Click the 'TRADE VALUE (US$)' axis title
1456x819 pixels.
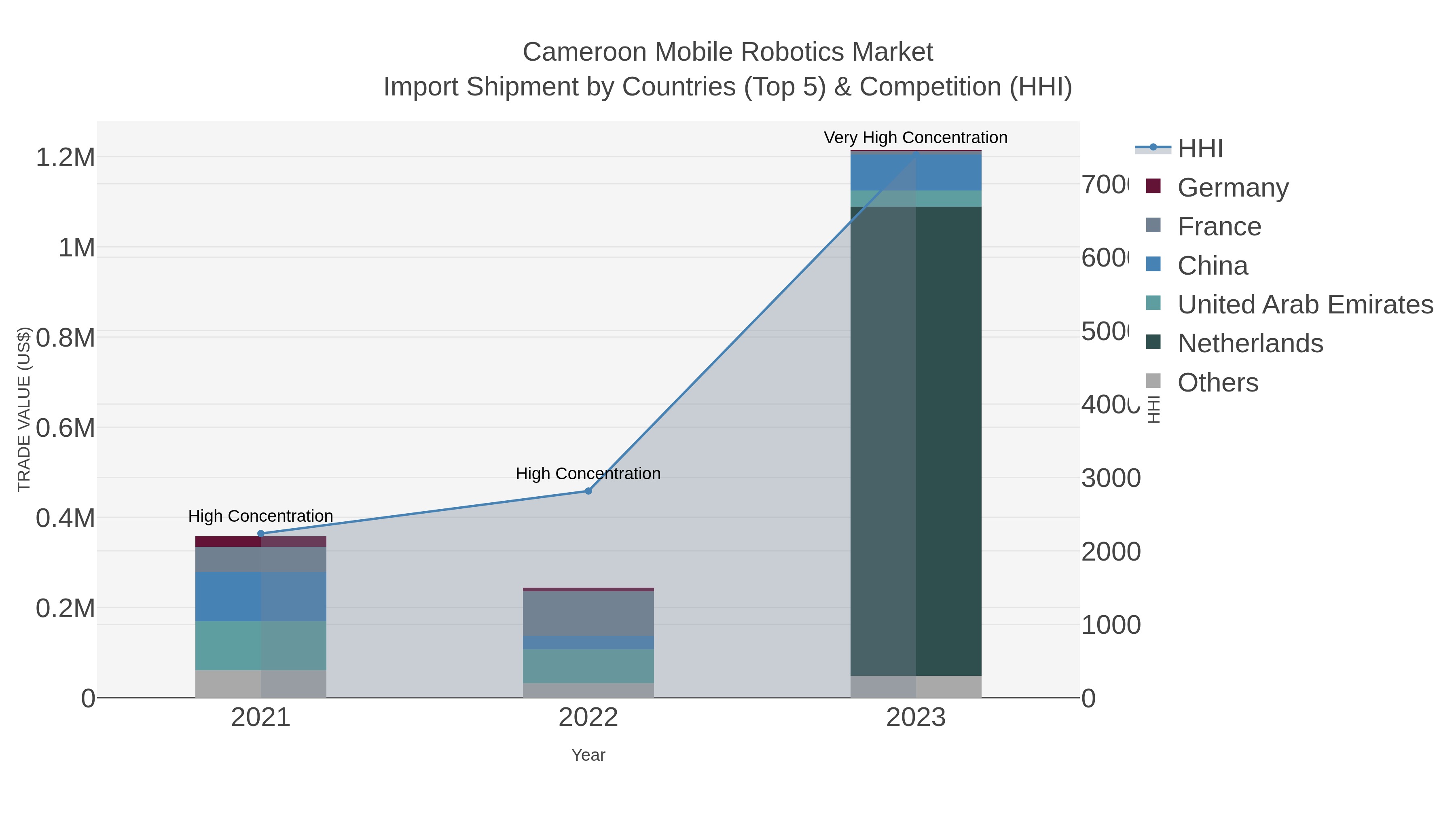coord(24,409)
